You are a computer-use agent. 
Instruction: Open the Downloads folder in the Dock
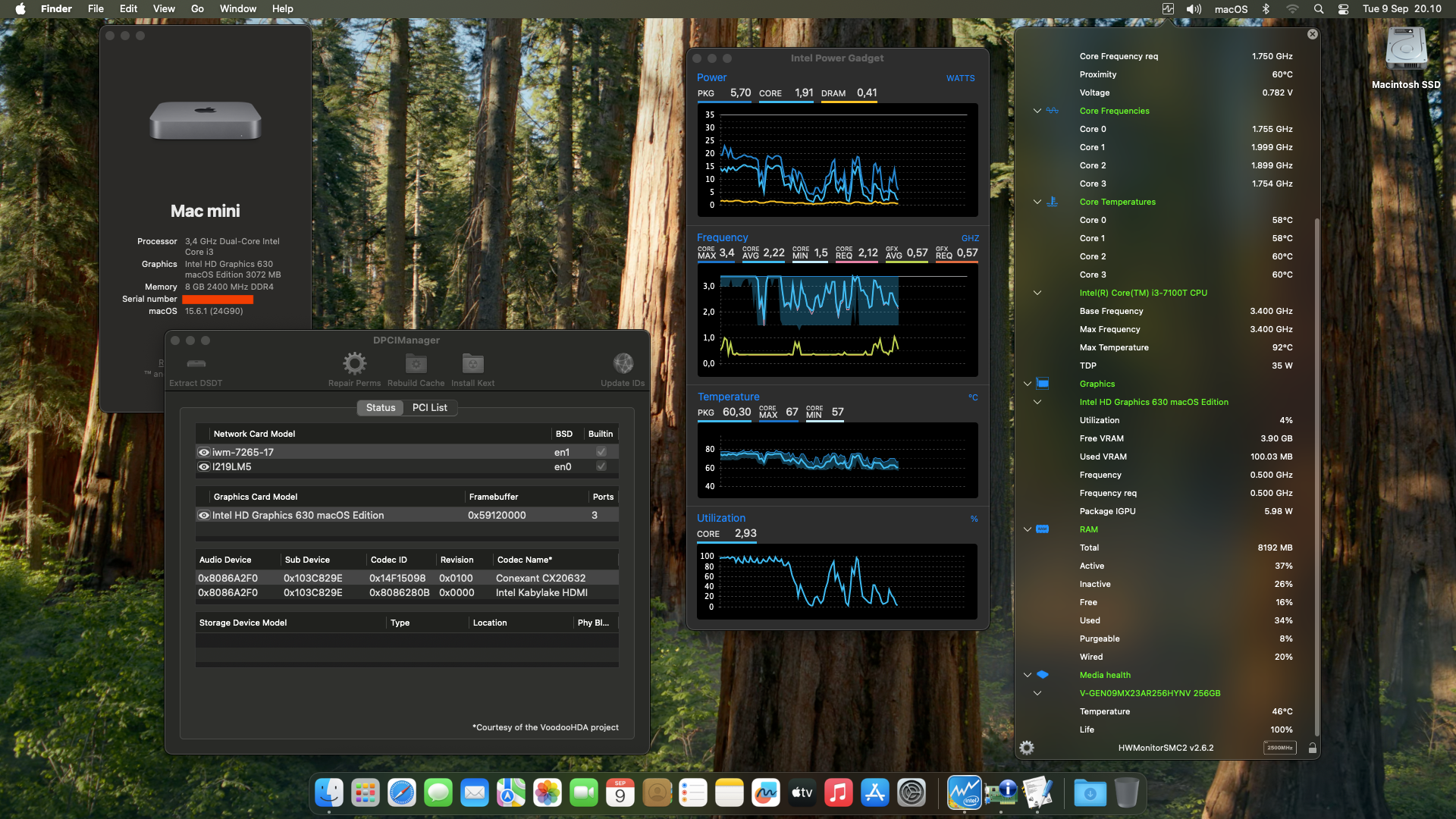pos(1090,793)
